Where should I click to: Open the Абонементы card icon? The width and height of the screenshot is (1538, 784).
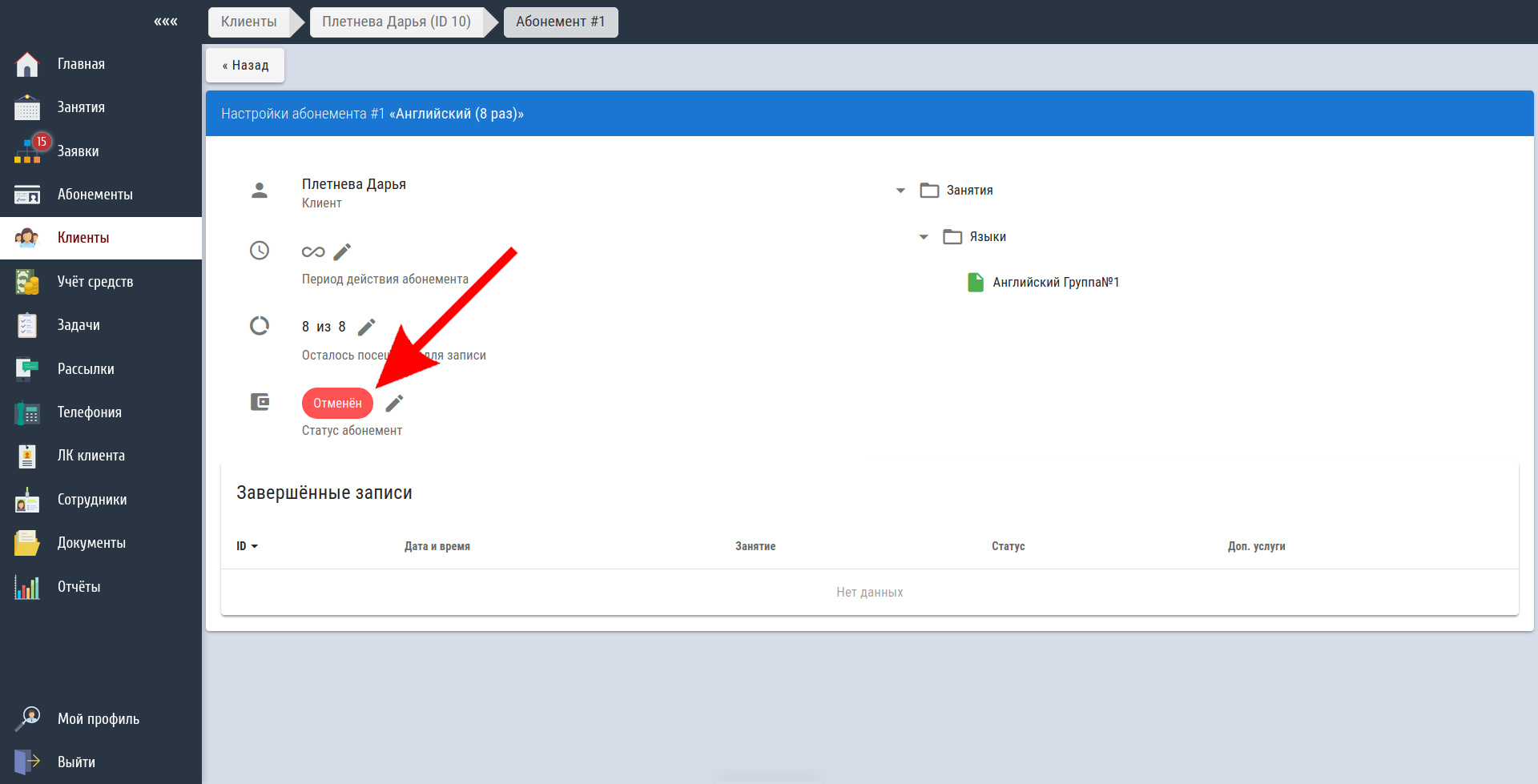pyautogui.click(x=27, y=195)
